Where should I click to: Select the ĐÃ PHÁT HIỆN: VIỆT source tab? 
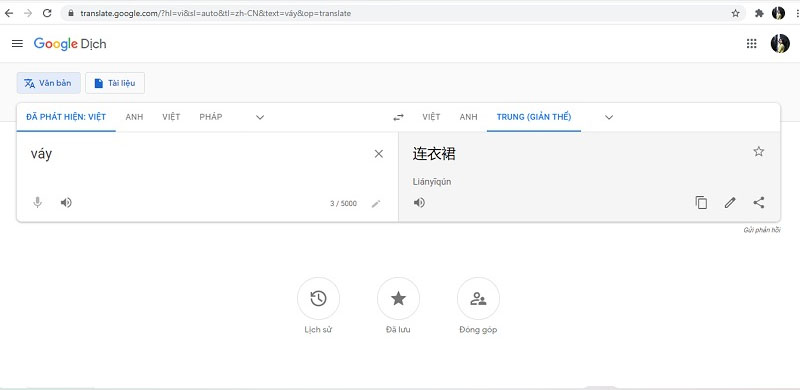pyautogui.click(x=66, y=117)
